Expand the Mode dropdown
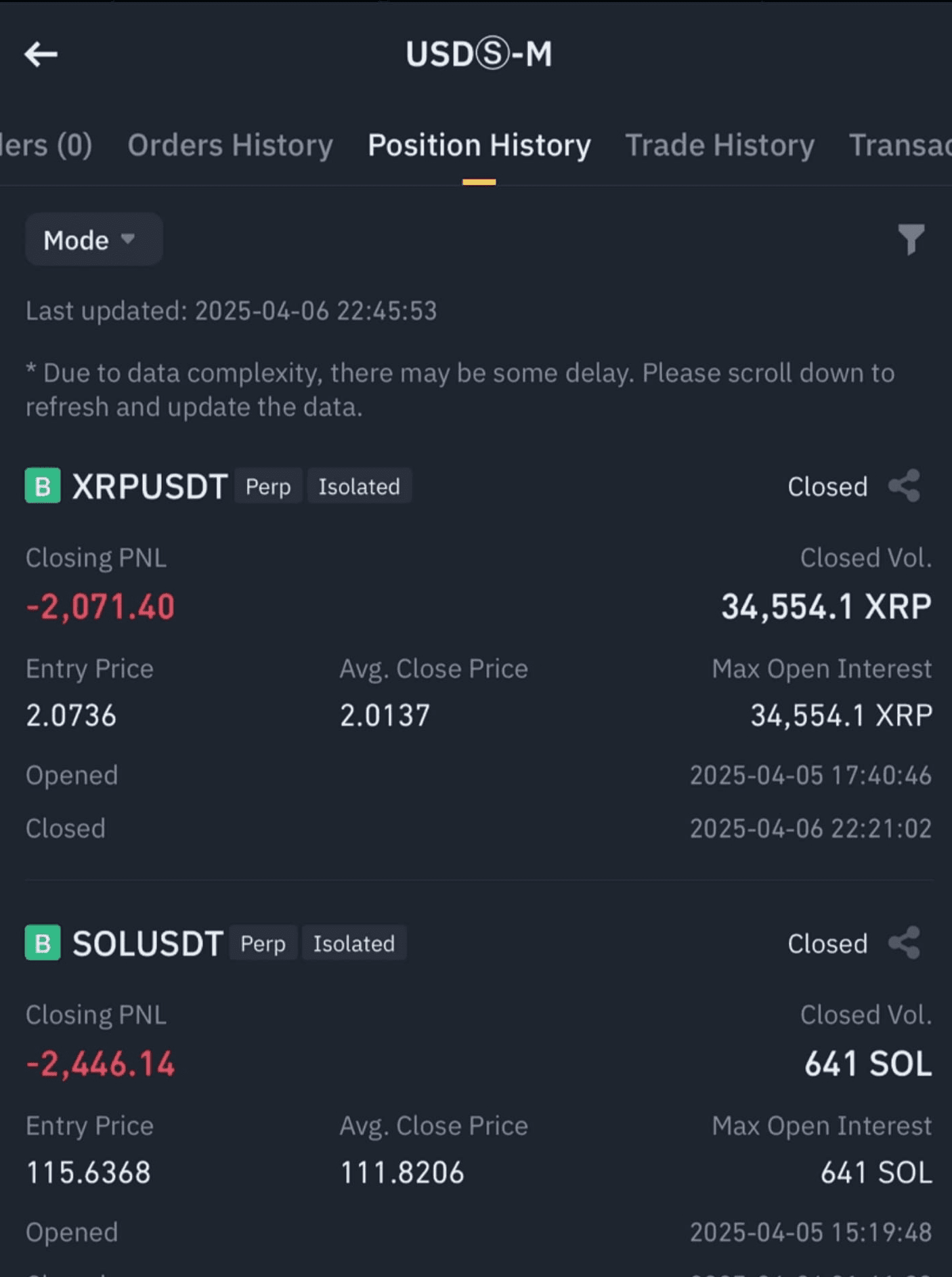952x1277 pixels. tap(93, 240)
